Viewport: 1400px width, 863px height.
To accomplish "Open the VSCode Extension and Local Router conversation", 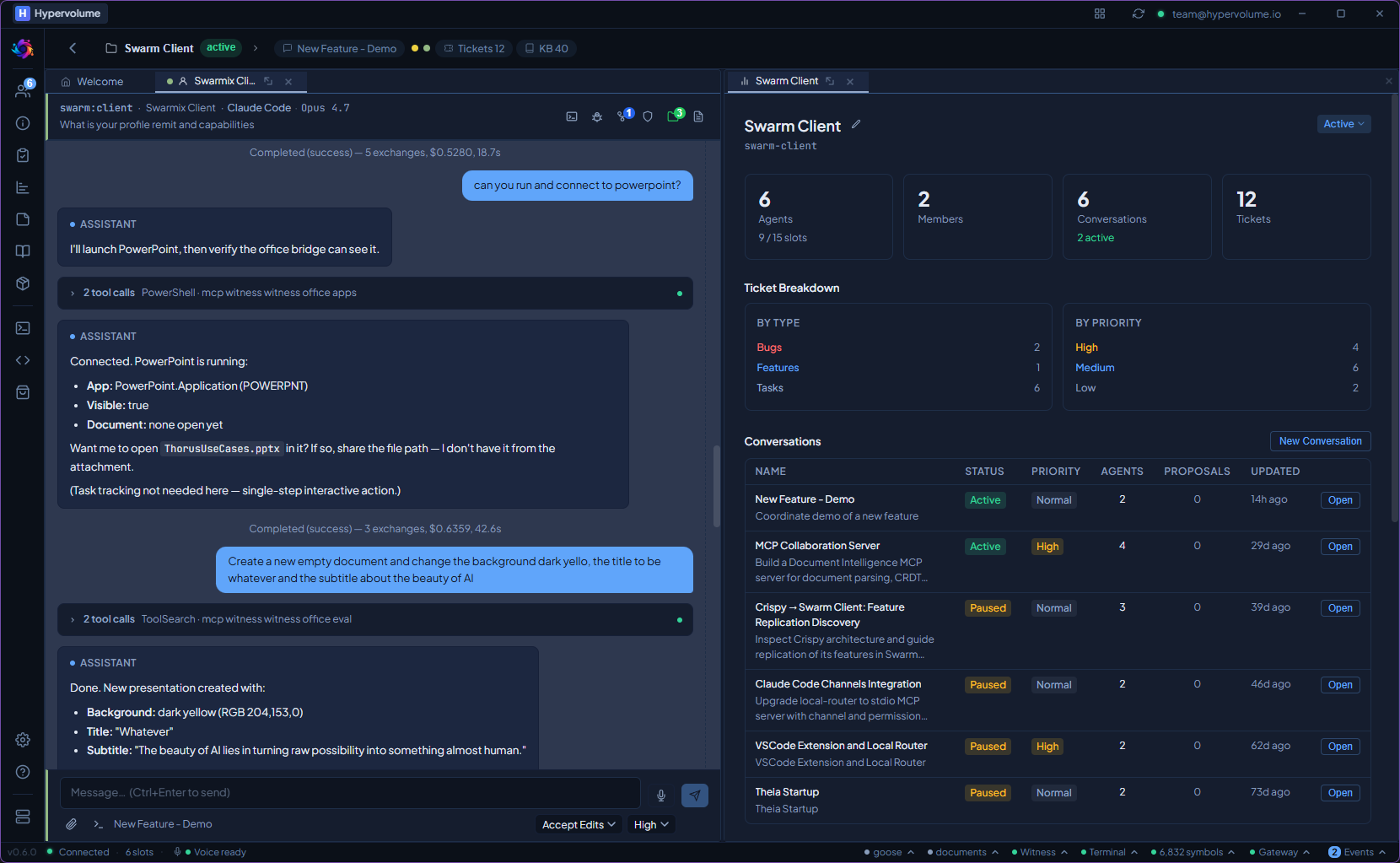I will point(1340,747).
